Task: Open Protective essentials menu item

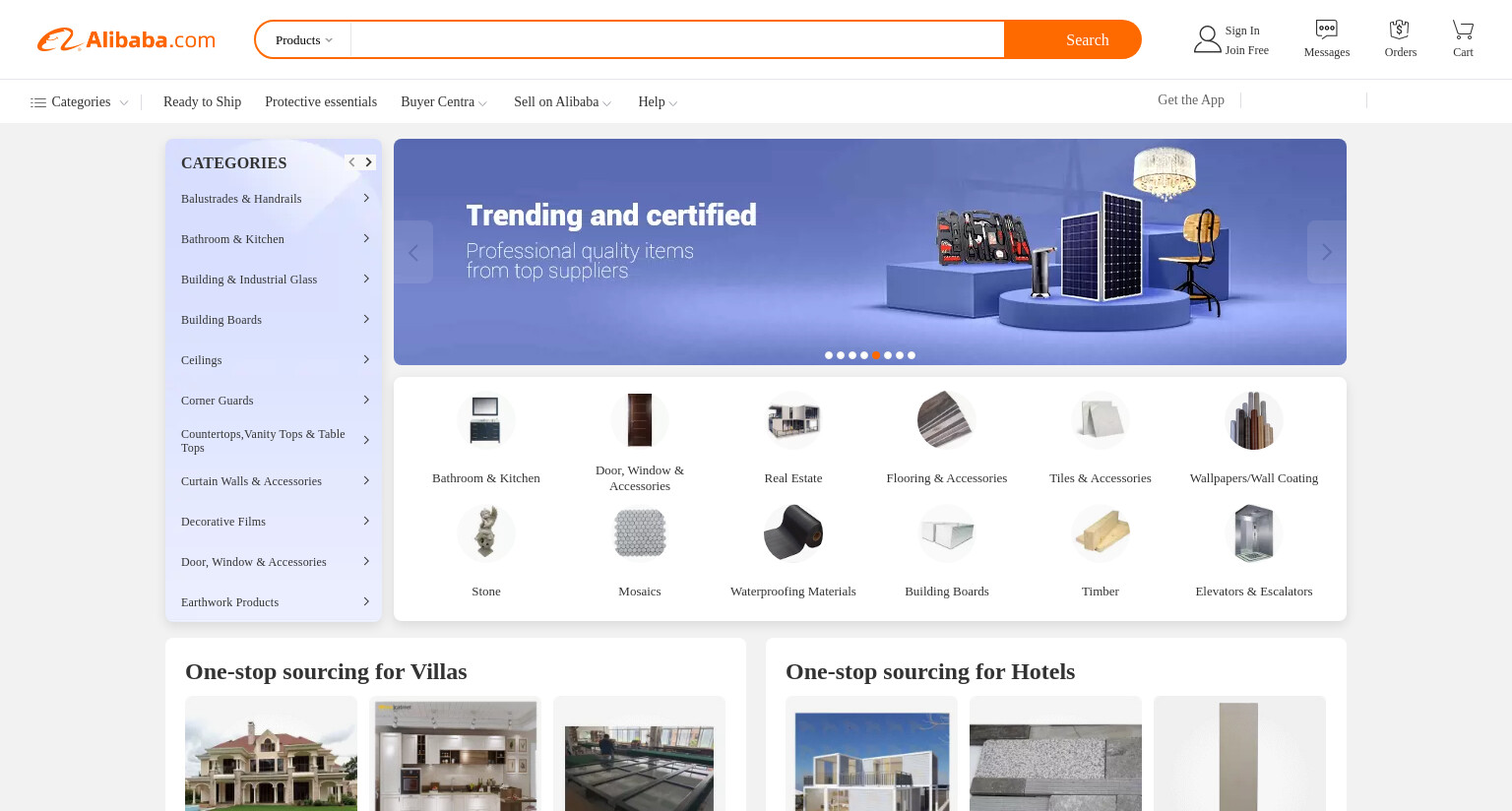Action: tap(321, 102)
